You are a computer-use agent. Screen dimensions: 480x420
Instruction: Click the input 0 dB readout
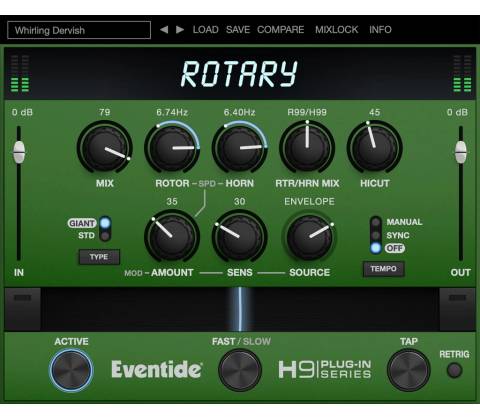click(22, 112)
